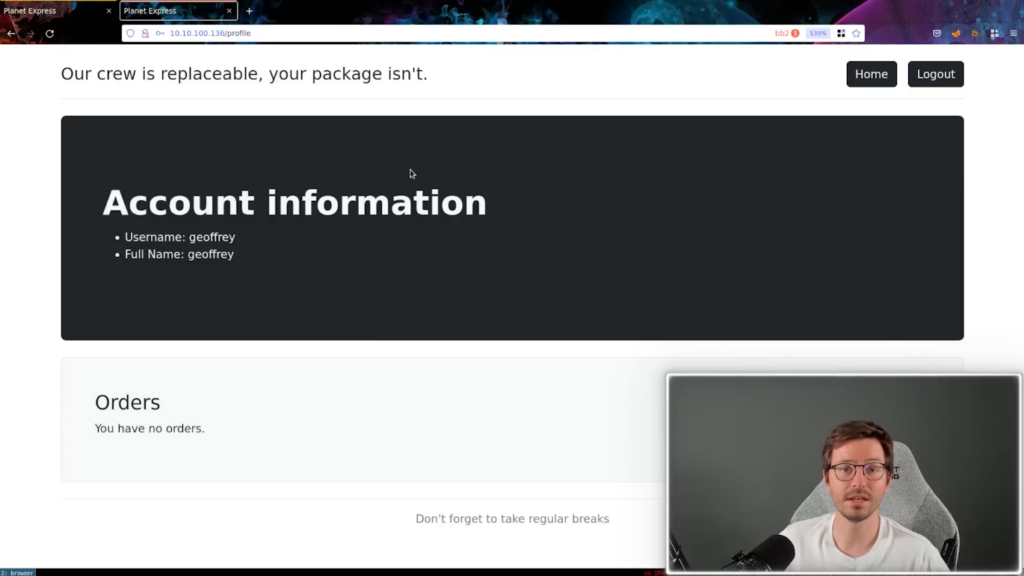Reload the profile page

pyautogui.click(x=50, y=33)
